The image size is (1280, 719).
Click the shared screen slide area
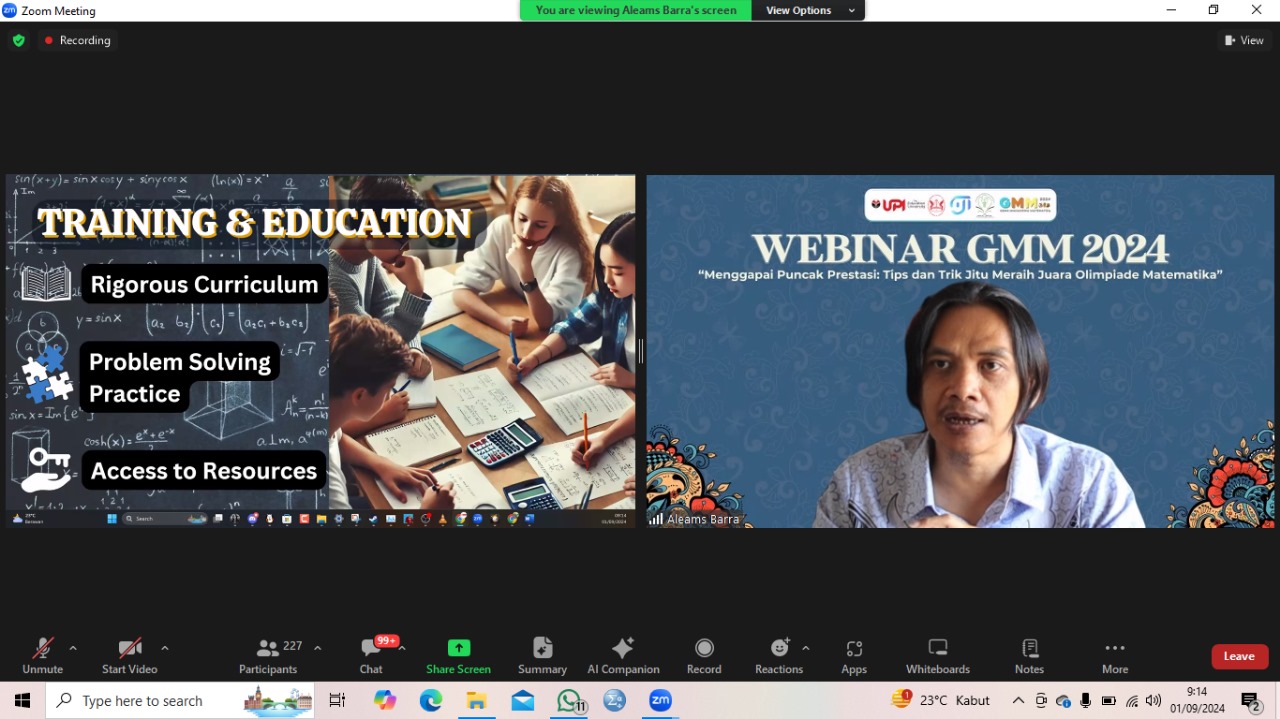(x=320, y=351)
